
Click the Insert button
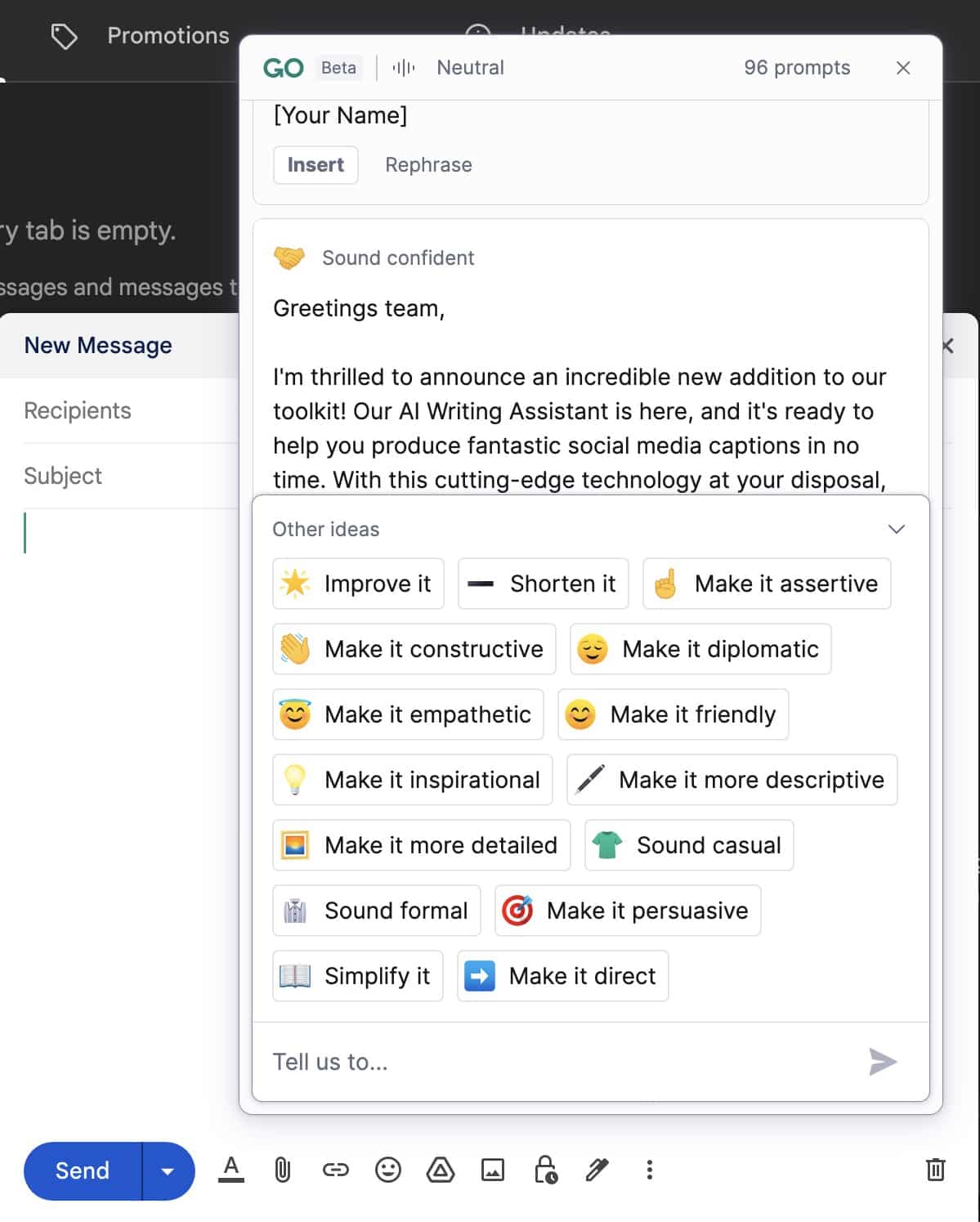click(x=315, y=165)
